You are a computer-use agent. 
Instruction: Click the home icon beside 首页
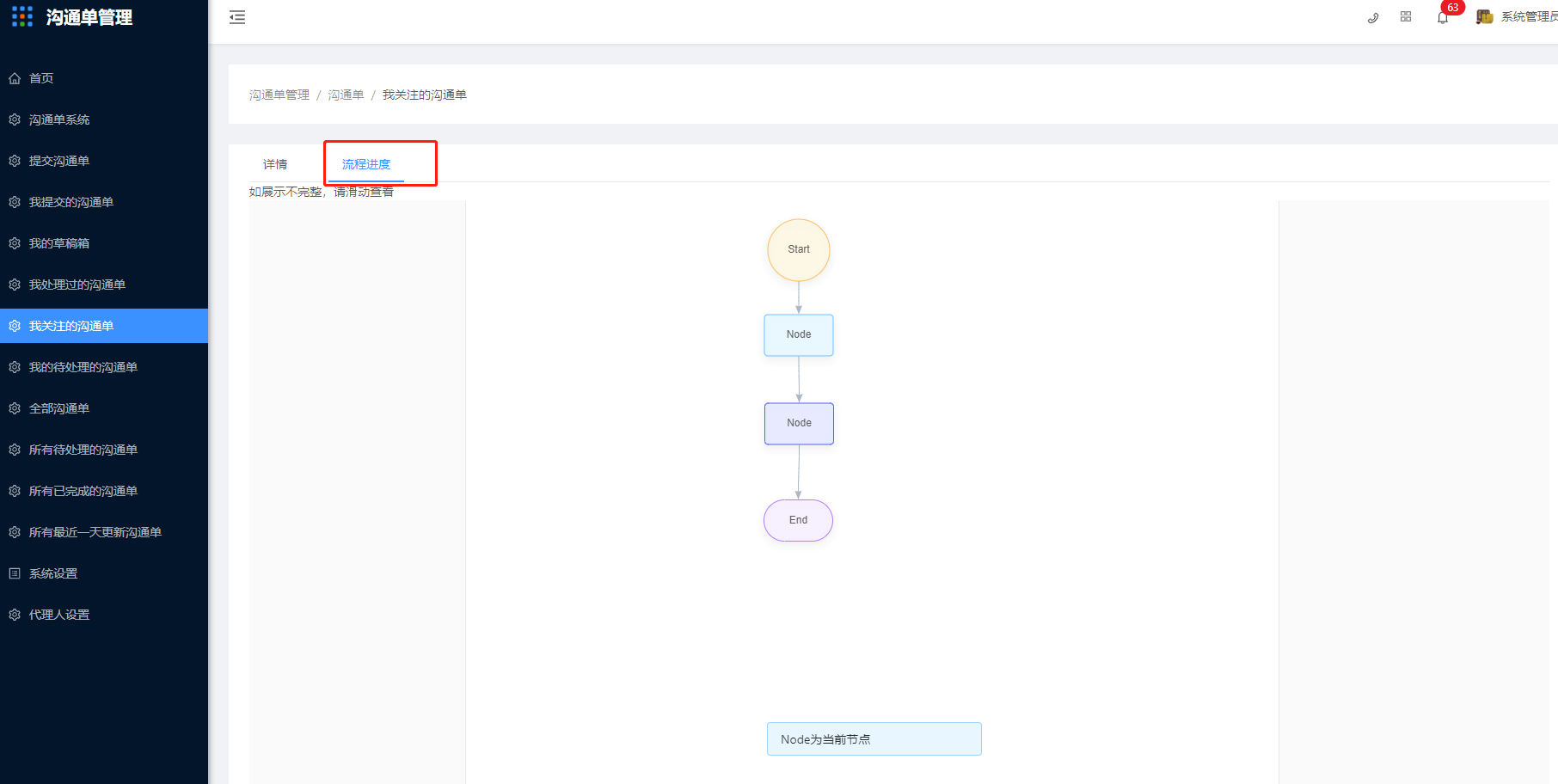click(15, 78)
